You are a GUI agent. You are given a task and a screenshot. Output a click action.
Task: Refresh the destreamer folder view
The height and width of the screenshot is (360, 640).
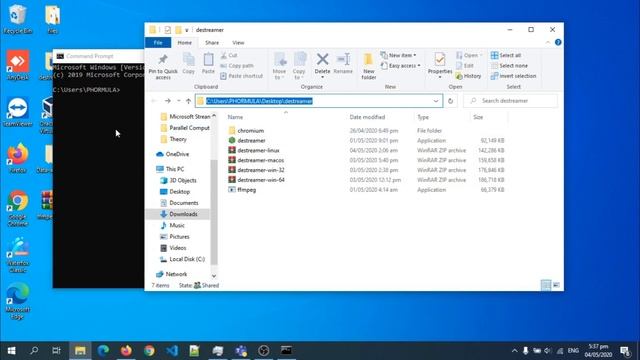pos(450,101)
